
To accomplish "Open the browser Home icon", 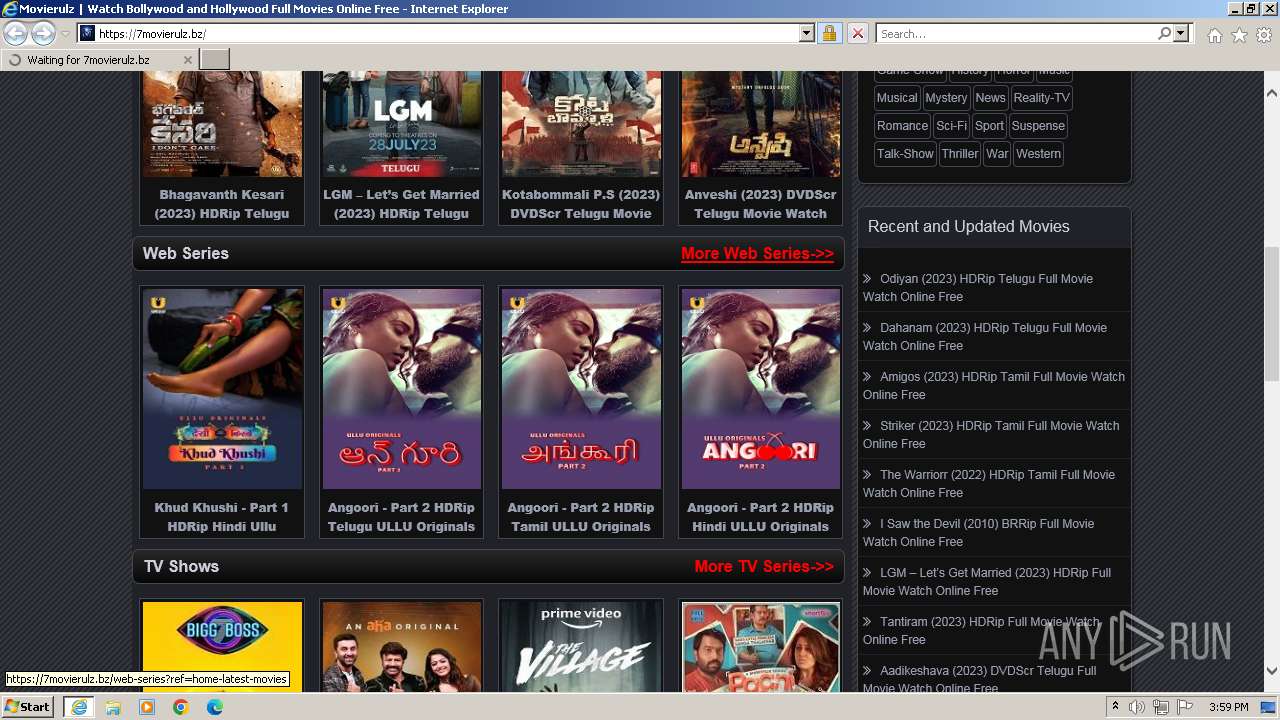I will point(1214,35).
